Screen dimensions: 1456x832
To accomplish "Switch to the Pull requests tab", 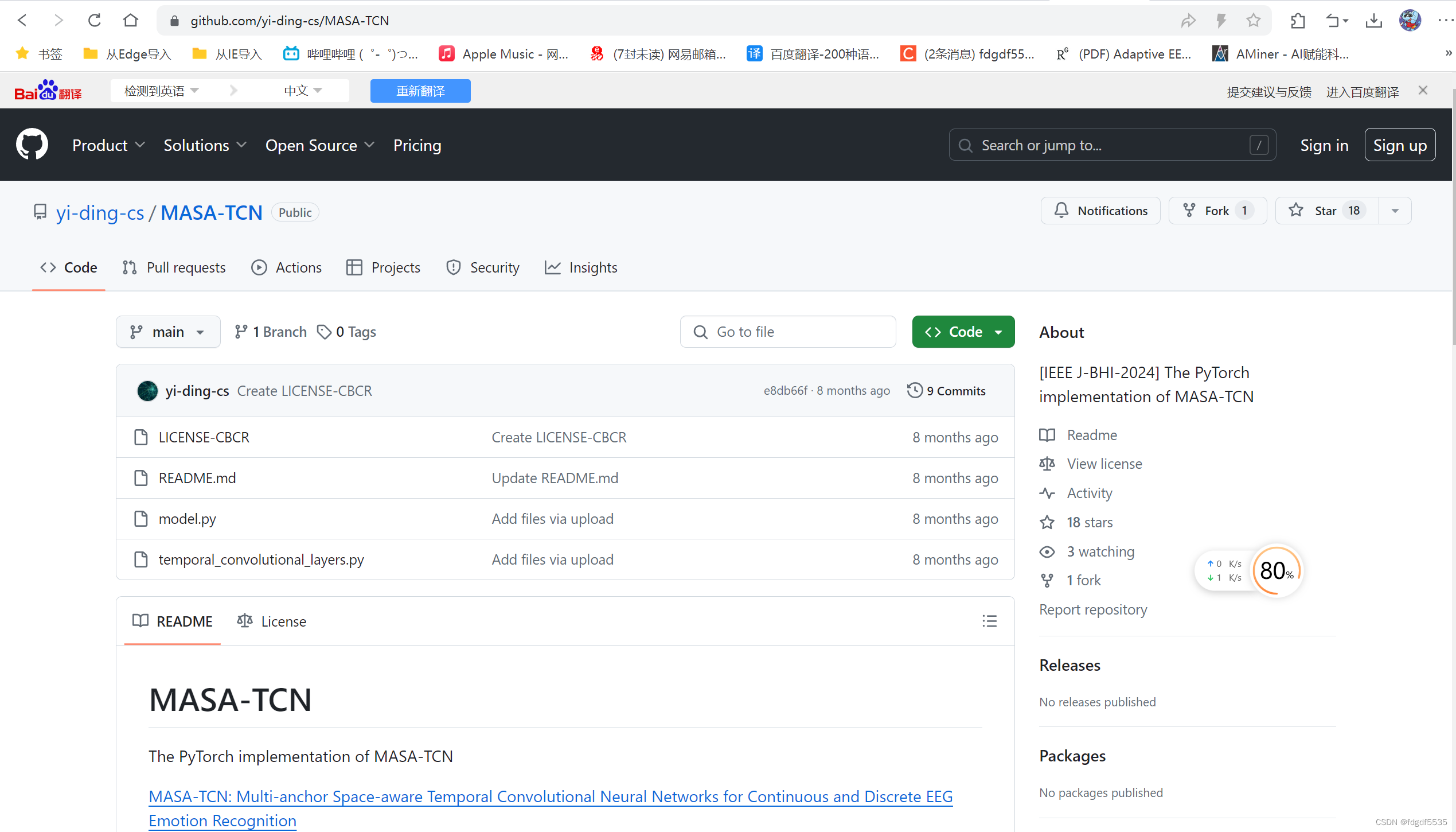I will 174,267.
